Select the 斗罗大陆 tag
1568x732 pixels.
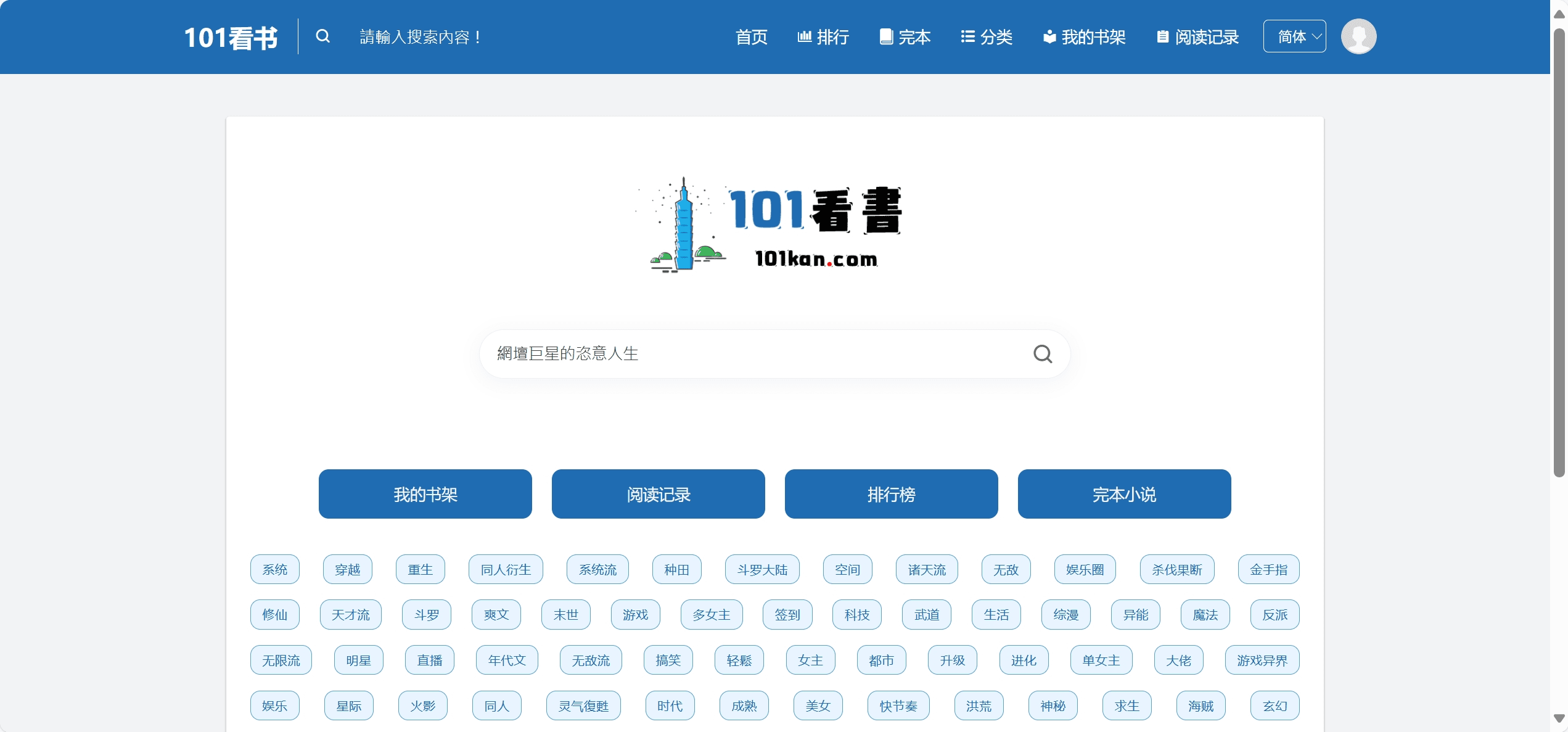click(x=762, y=569)
